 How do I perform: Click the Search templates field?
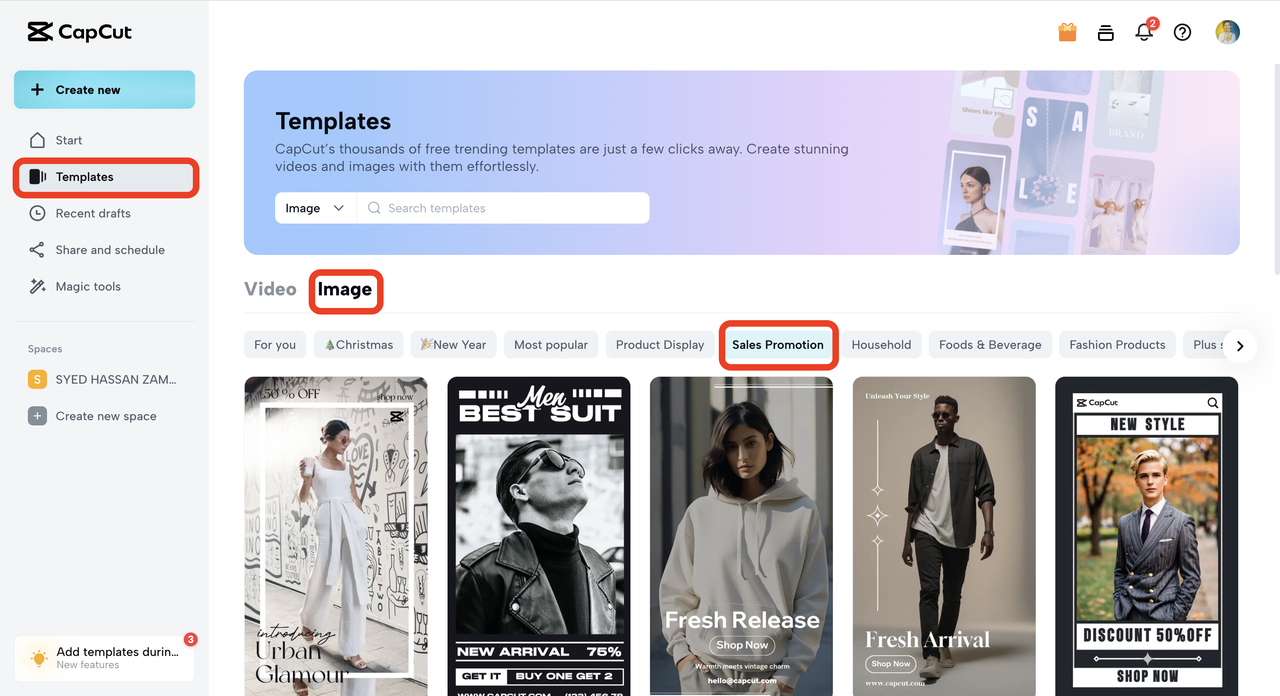503,208
